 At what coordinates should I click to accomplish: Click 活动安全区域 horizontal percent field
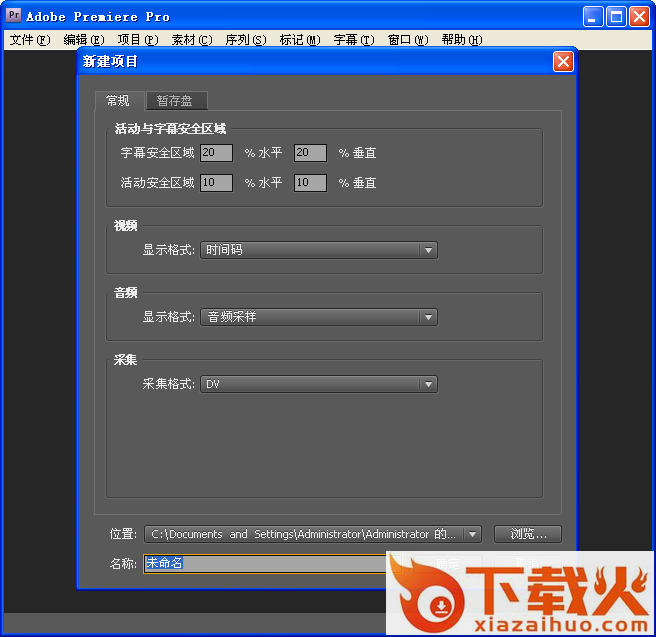(216, 183)
